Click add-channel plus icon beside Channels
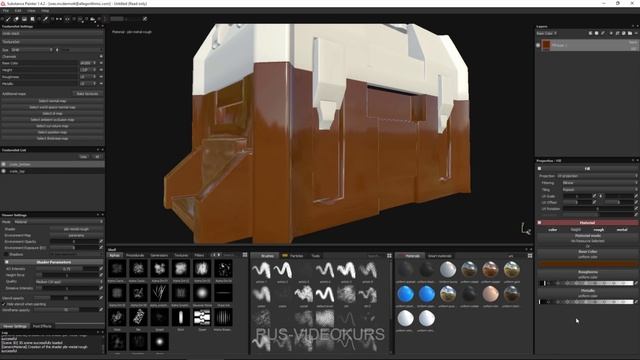The width and height of the screenshot is (640, 360). click(x=101, y=56)
